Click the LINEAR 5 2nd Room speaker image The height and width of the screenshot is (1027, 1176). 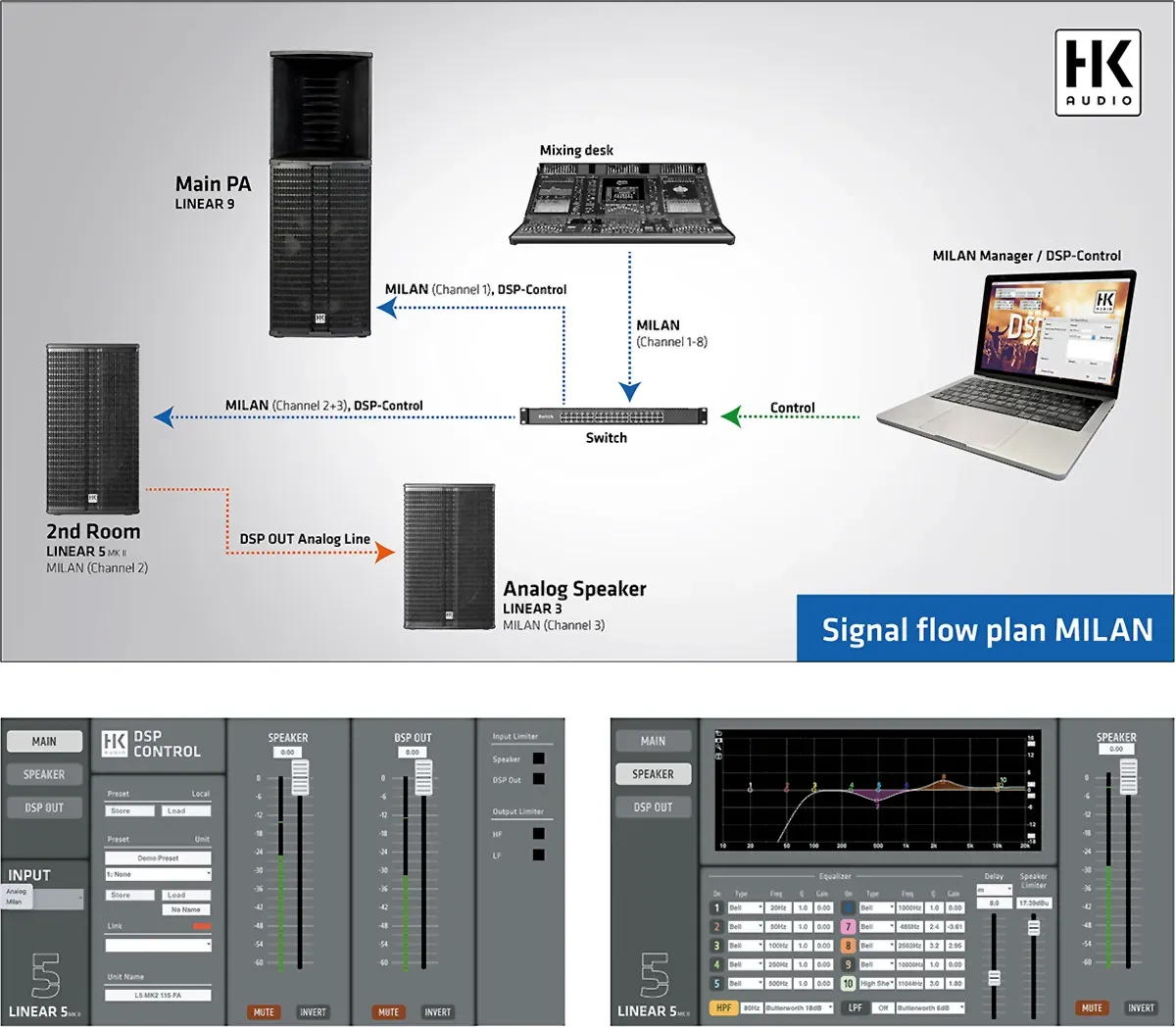[93, 428]
